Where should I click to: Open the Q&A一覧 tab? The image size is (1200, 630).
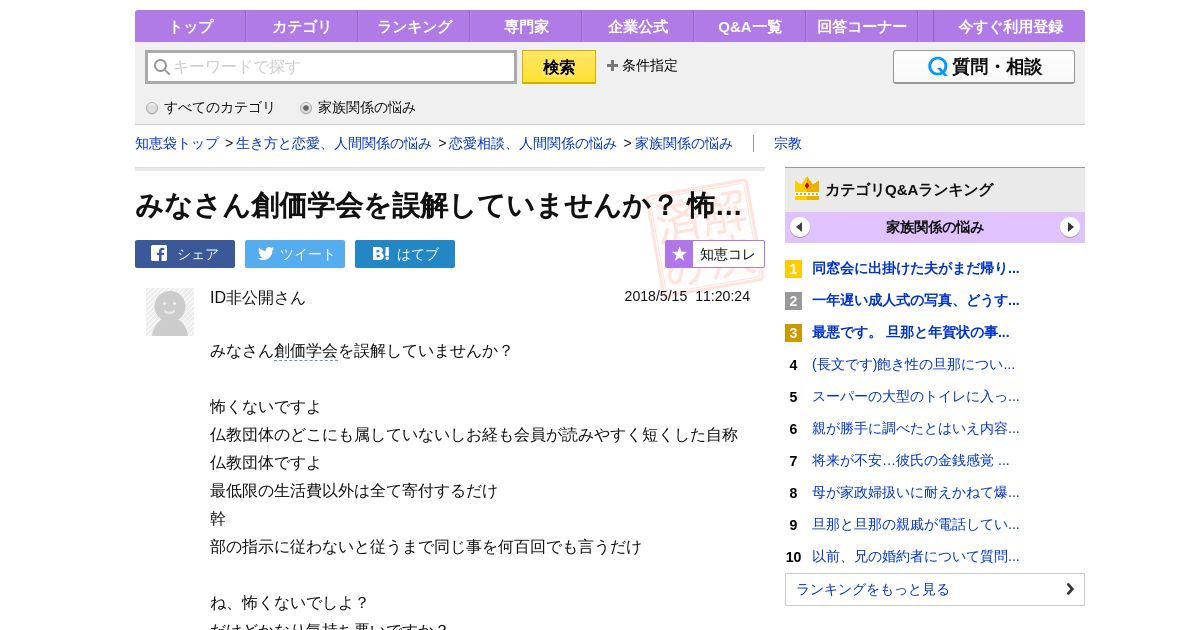[750, 26]
